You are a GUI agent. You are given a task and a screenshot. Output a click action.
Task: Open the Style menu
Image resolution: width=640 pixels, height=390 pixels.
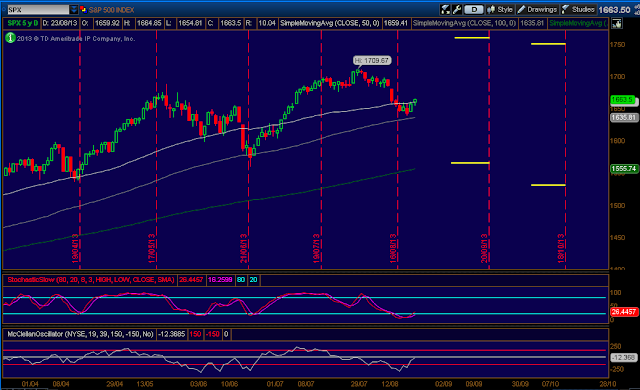click(x=500, y=9)
